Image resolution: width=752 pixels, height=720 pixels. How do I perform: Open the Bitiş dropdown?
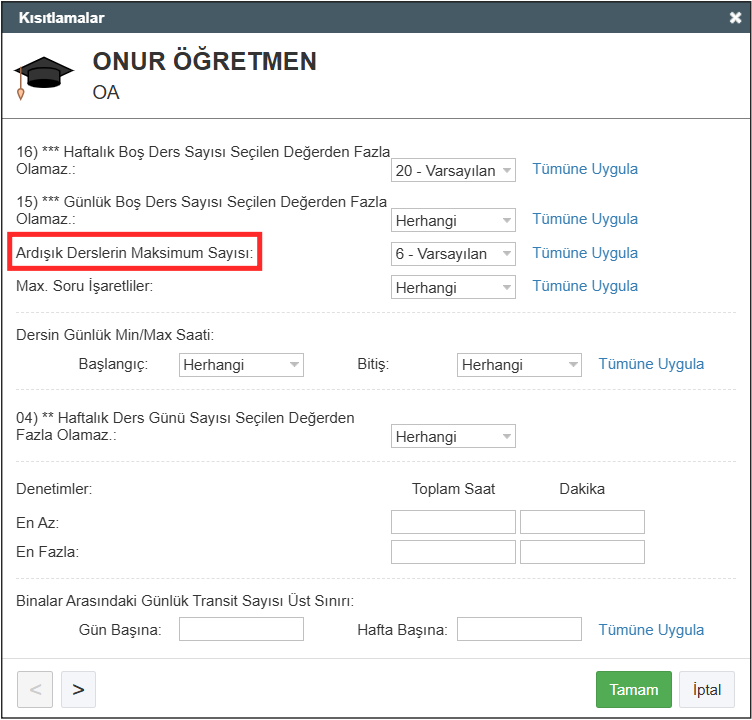point(519,365)
